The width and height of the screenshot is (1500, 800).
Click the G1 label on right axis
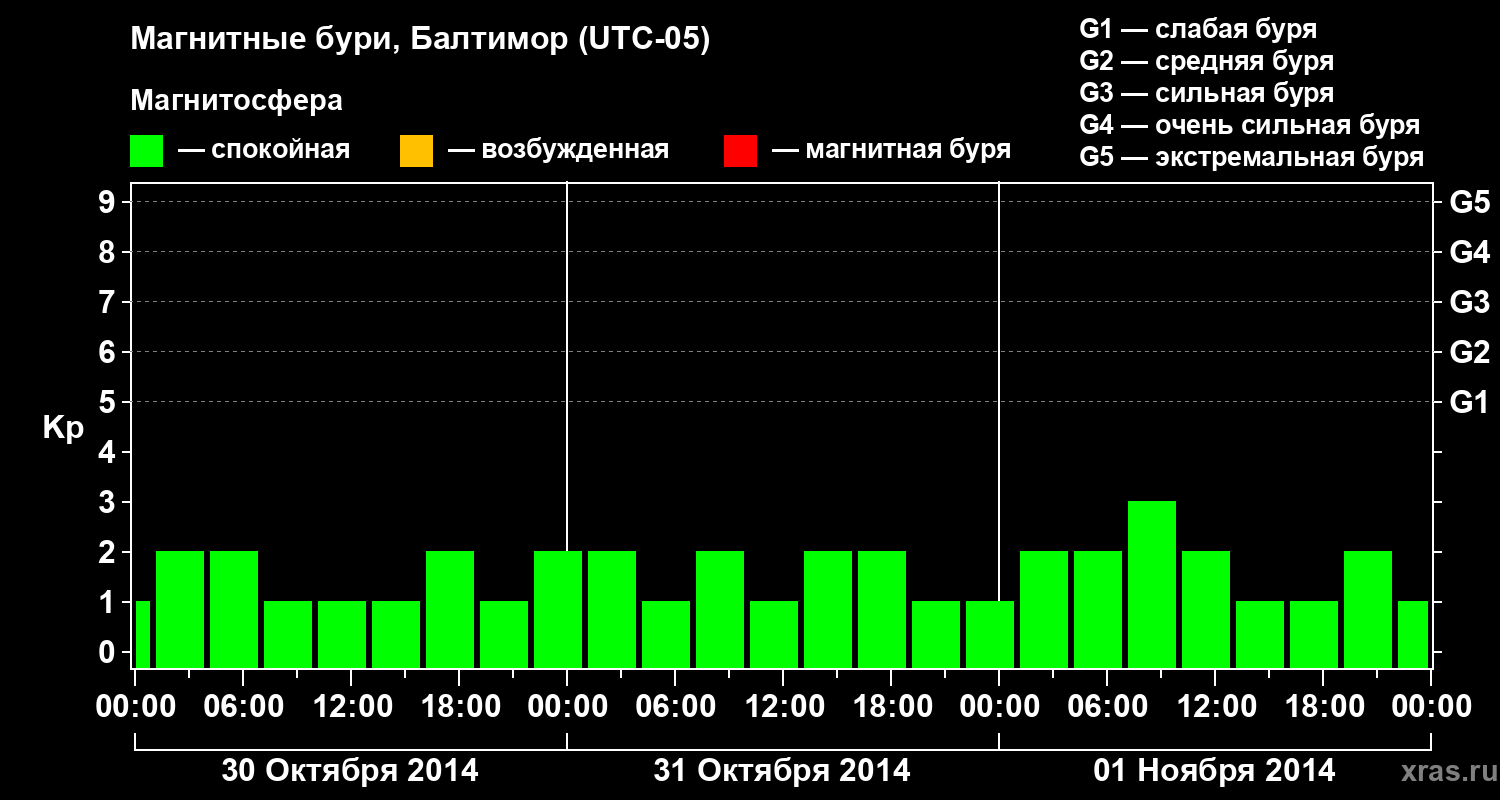coord(1469,402)
